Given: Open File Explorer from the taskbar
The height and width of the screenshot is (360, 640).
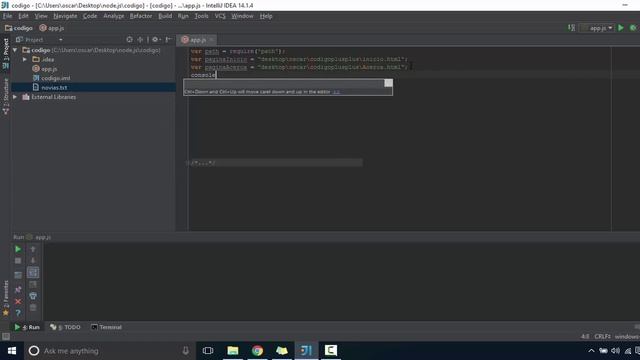Looking at the screenshot, I should tap(233, 351).
